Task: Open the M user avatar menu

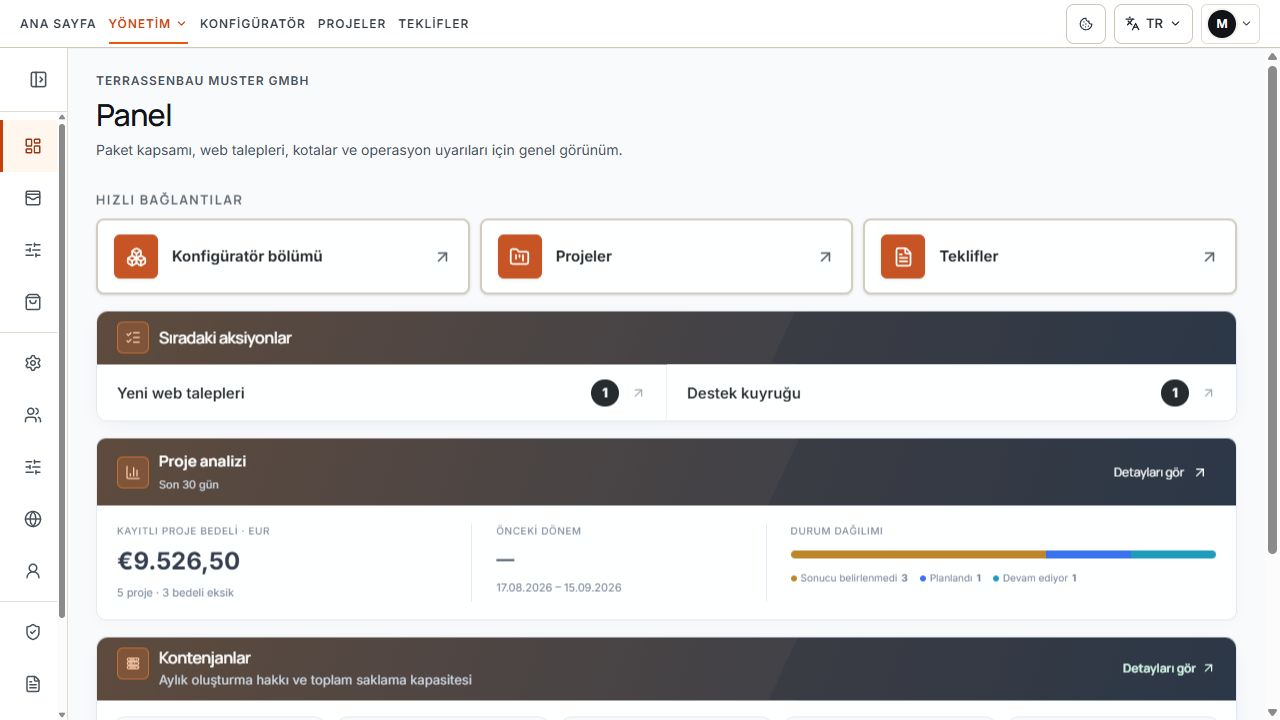Action: 1229,24
